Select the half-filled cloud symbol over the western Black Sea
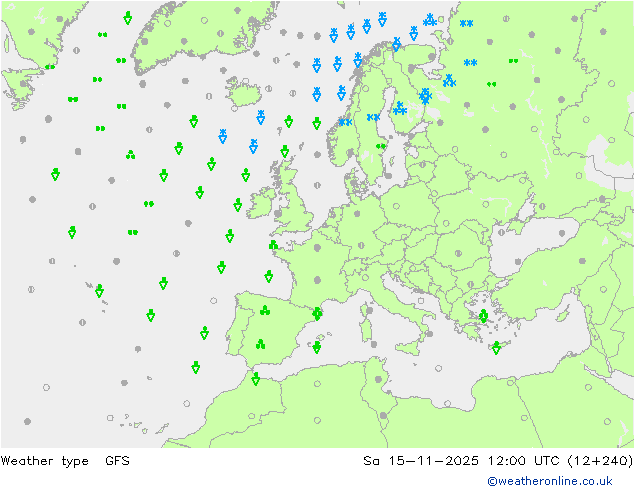Image resolution: width=634 pixels, height=490 pixels. click(x=502, y=232)
